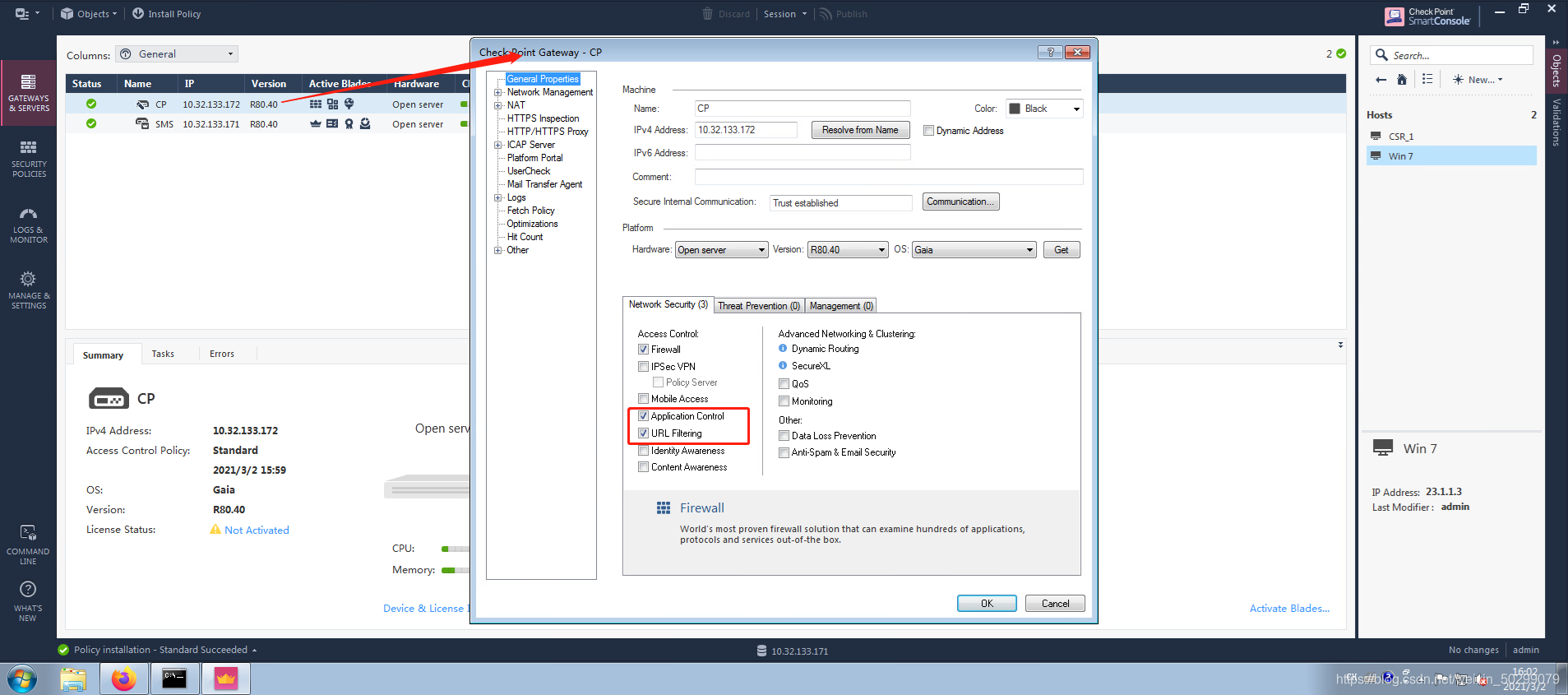Click the crown management blade icon in SMS row
1568x695 pixels.
(316, 124)
